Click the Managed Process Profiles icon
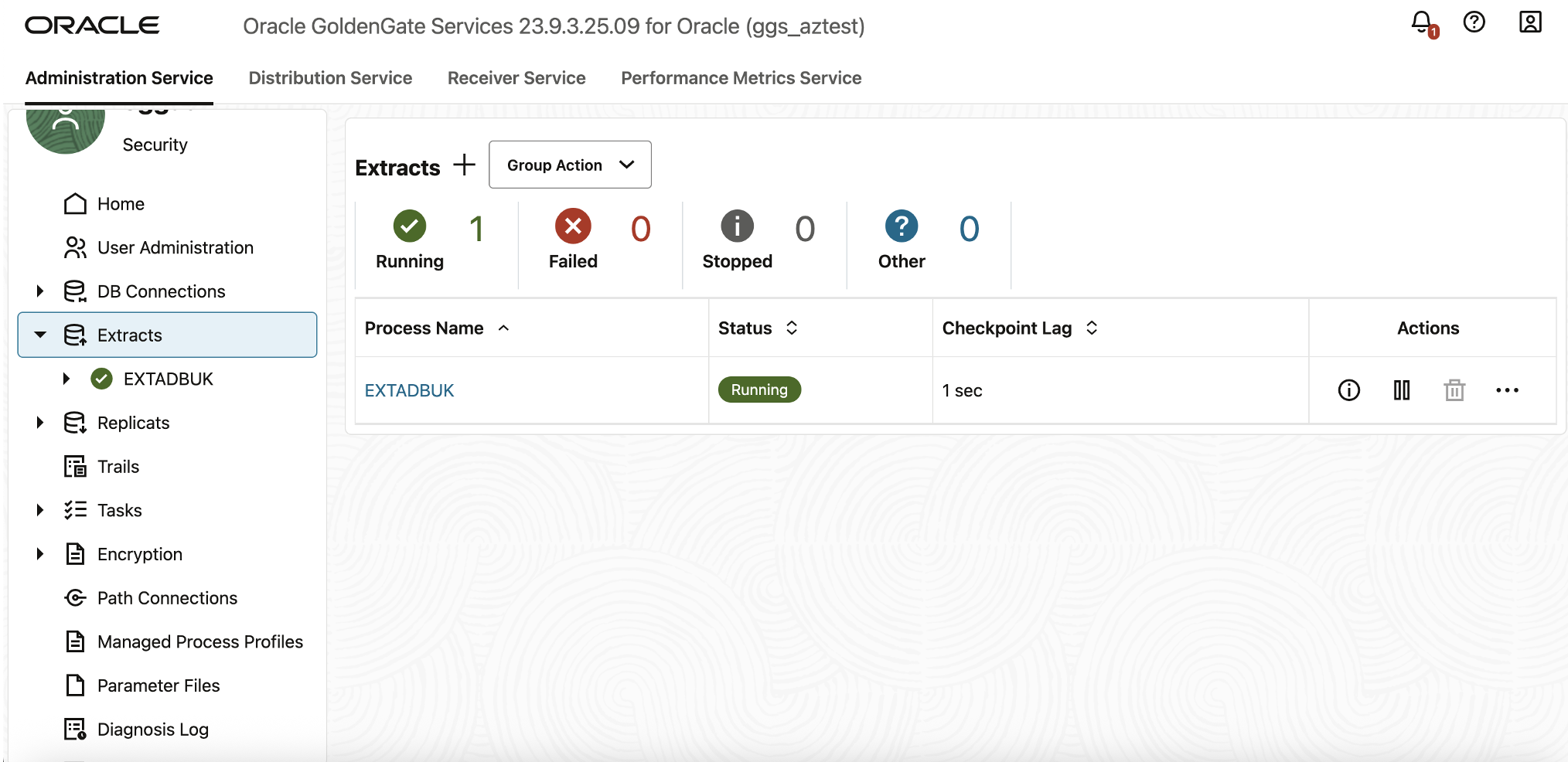This screenshot has height=762, width=1568. [75, 641]
